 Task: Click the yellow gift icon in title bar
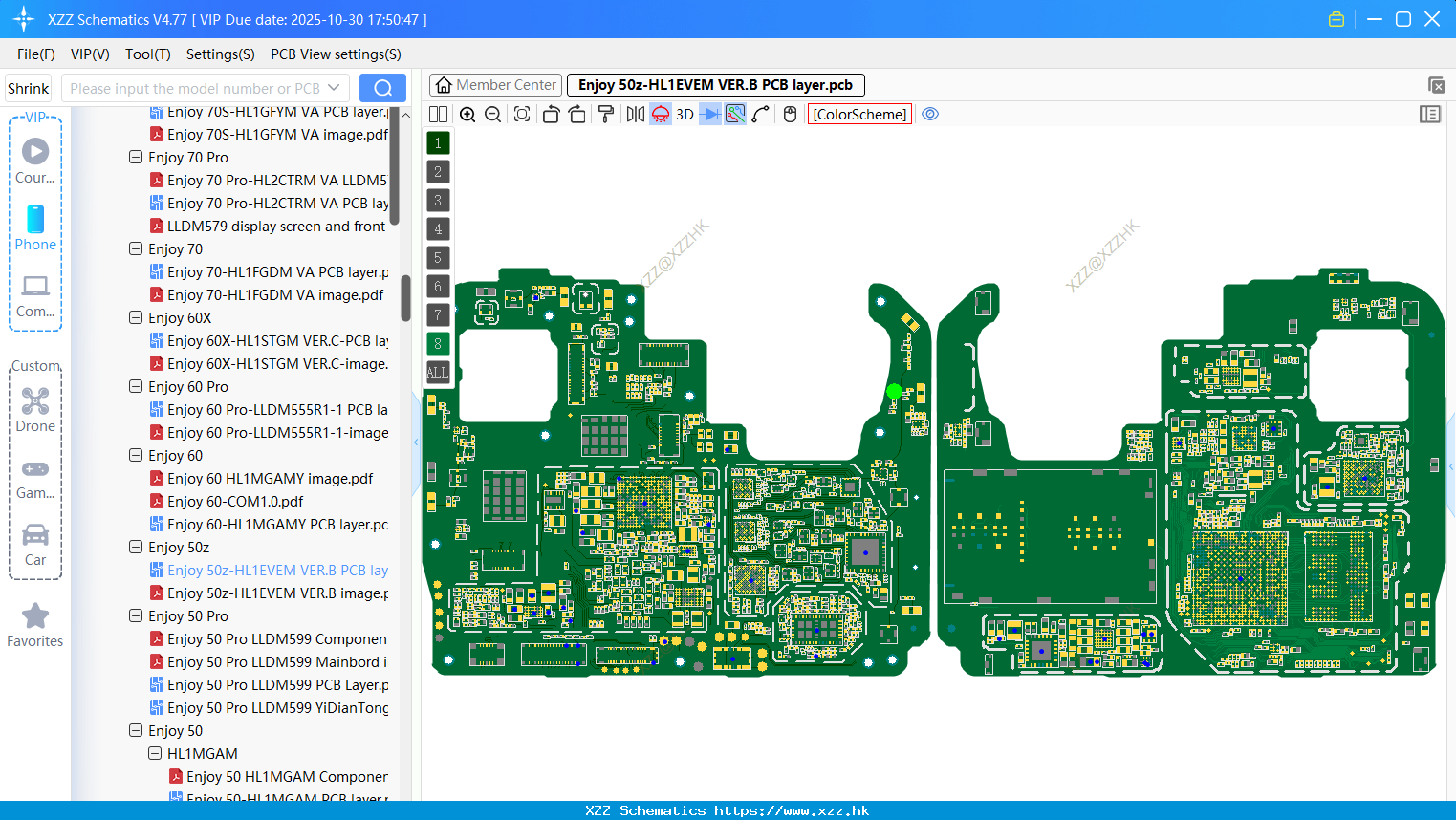(x=1336, y=19)
